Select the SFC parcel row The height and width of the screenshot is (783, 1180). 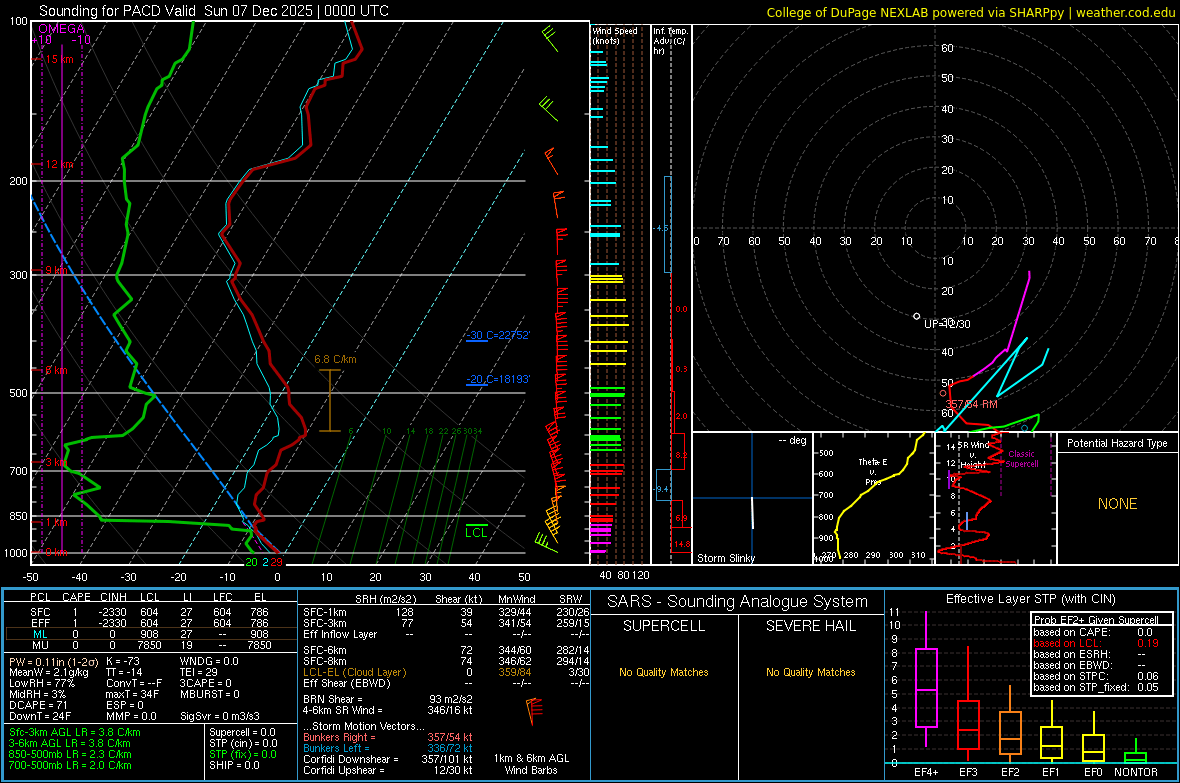(x=149, y=612)
